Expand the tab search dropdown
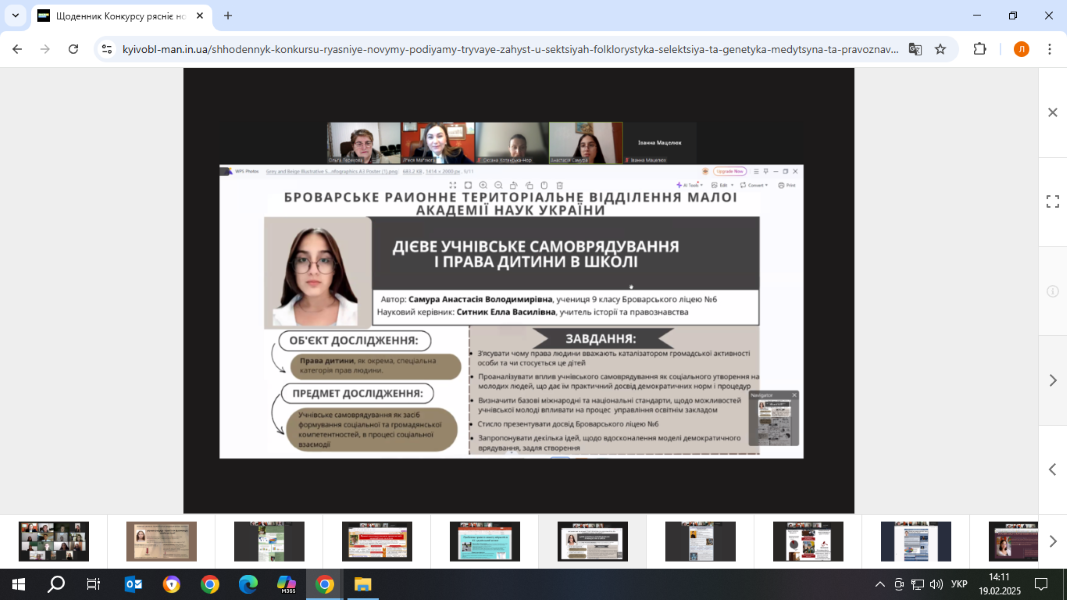The image size is (1067, 600). click(x=15, y=16)
